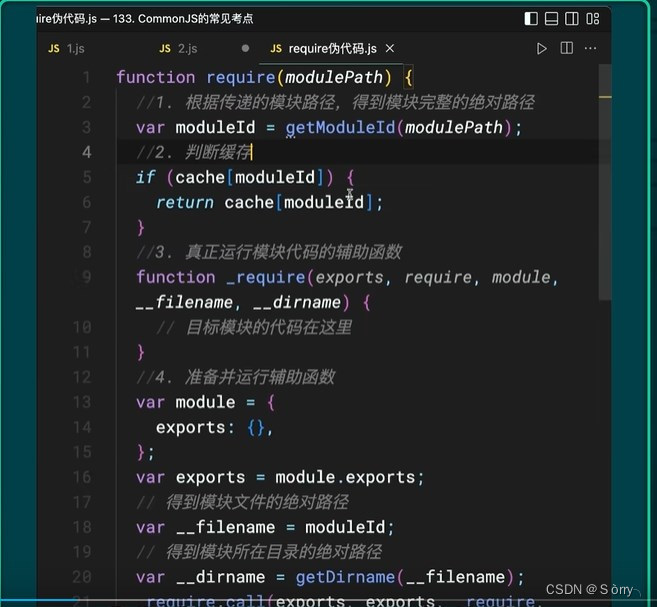This screenshot has width=657, height=607.
Task: Click line number 18 in gutter
Action: coord(82,527)
